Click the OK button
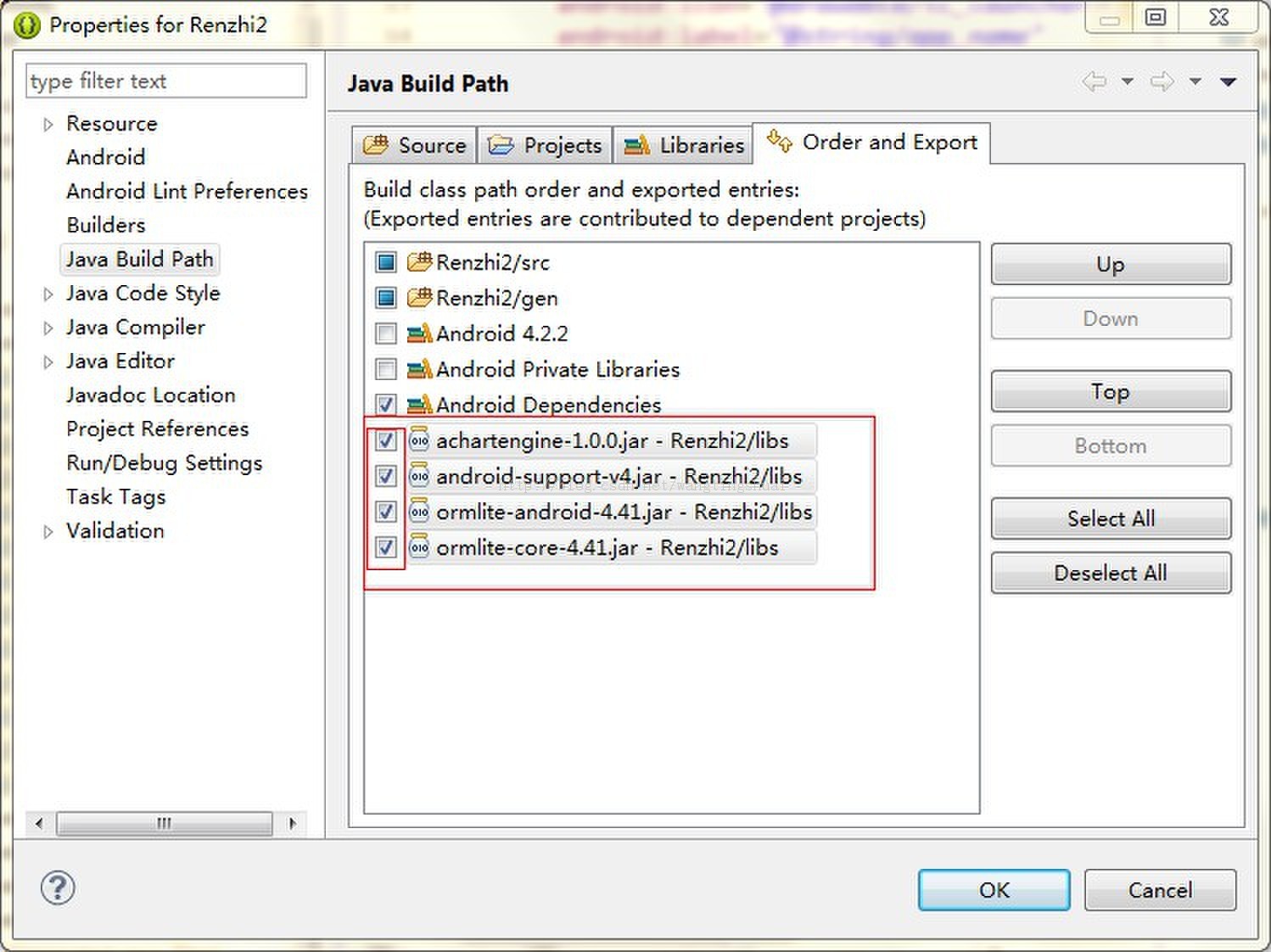This screenshot has width=1271, height=952. pos(994,890)
